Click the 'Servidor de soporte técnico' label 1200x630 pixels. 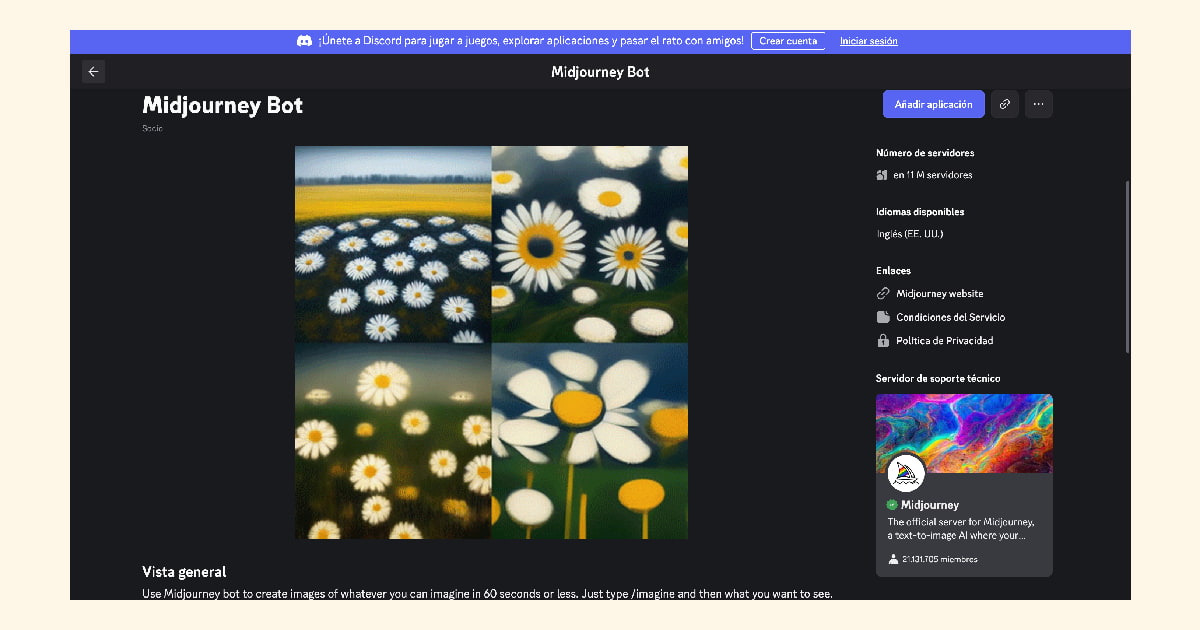[x=938, y=378]
